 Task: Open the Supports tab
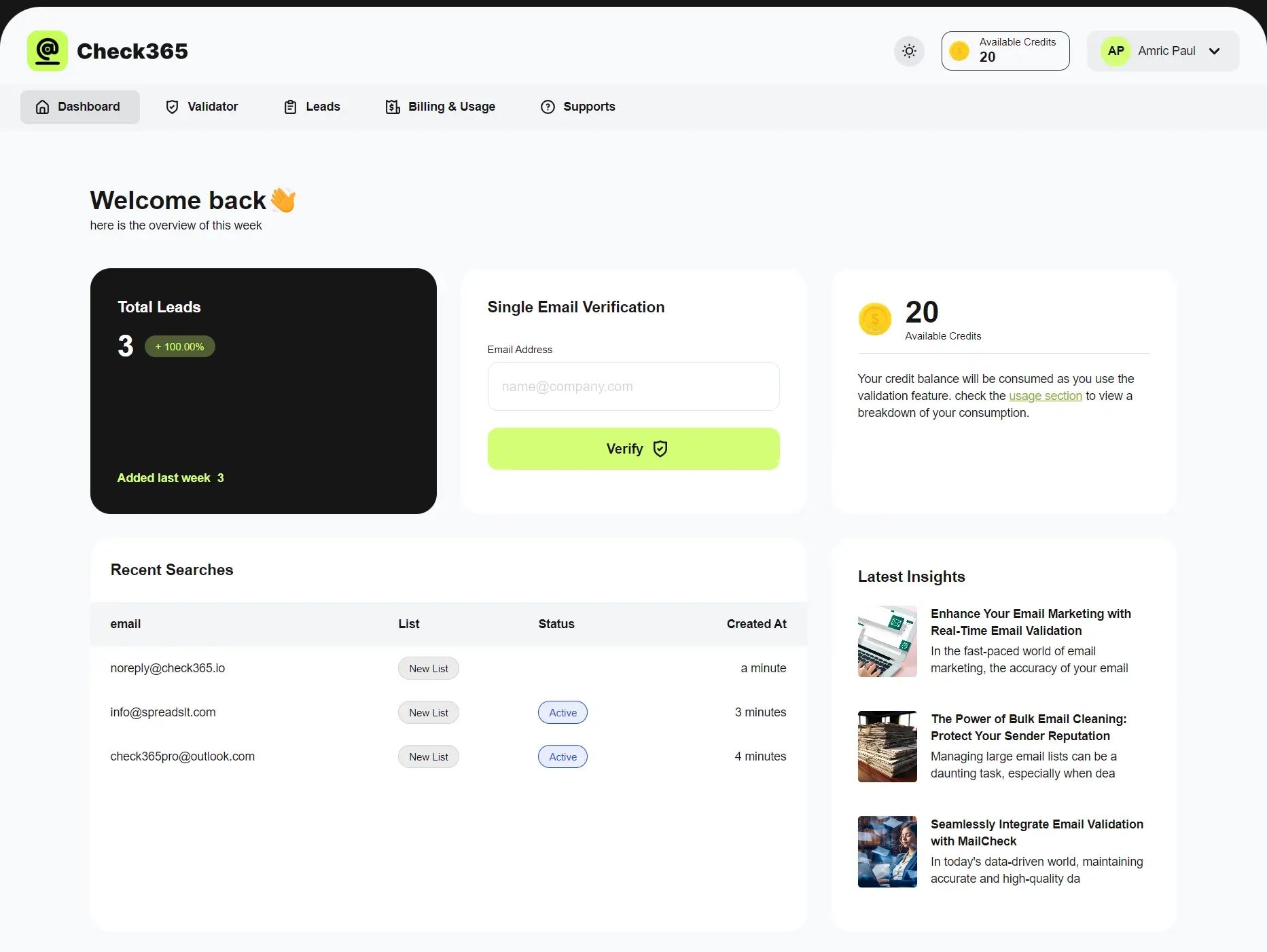point(577,107)
